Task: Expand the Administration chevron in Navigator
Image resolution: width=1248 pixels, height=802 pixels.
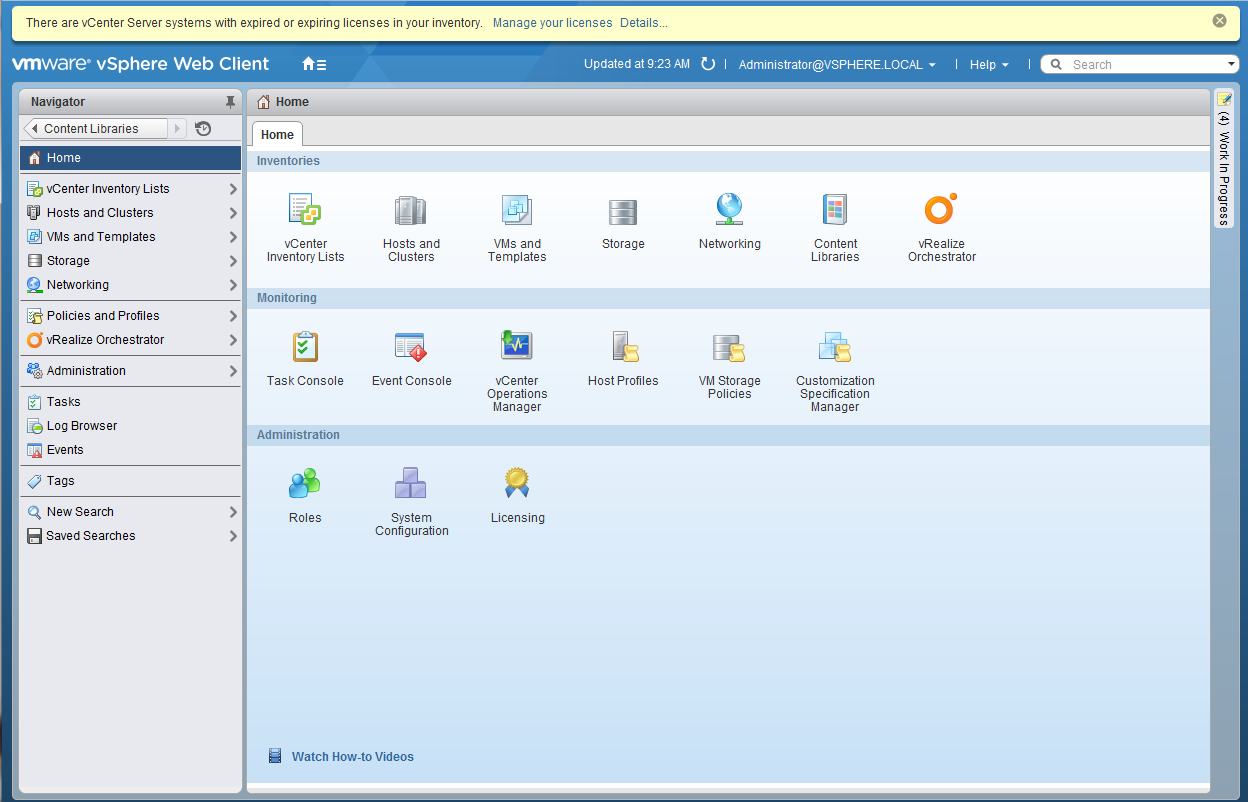Action: coord(233,371)
